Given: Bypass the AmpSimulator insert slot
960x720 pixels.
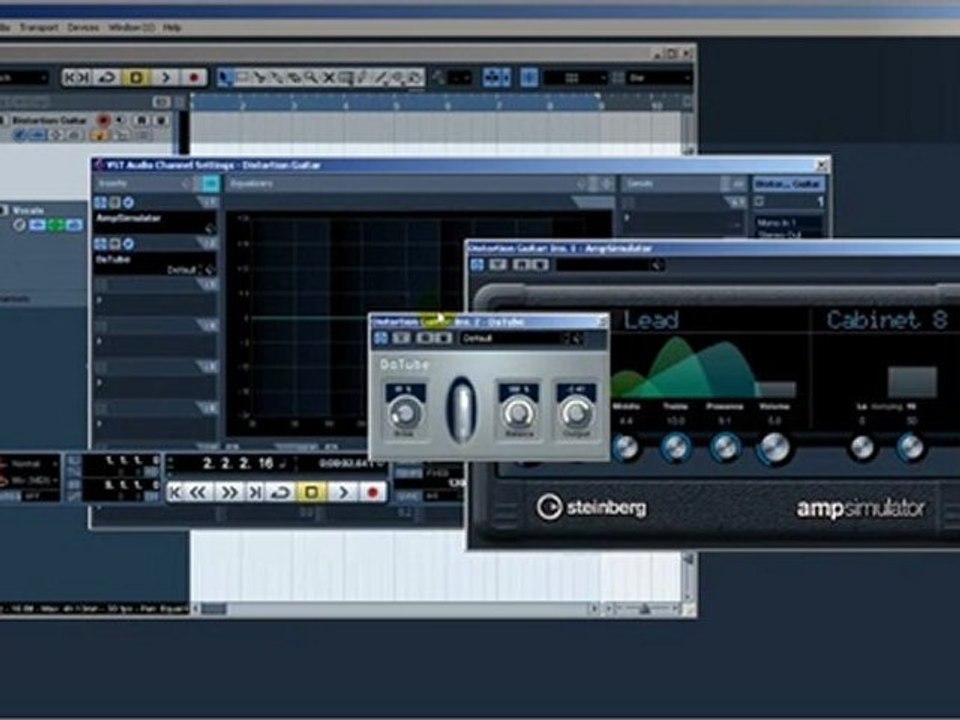Looking at the screenshot, I should [114, 202].
